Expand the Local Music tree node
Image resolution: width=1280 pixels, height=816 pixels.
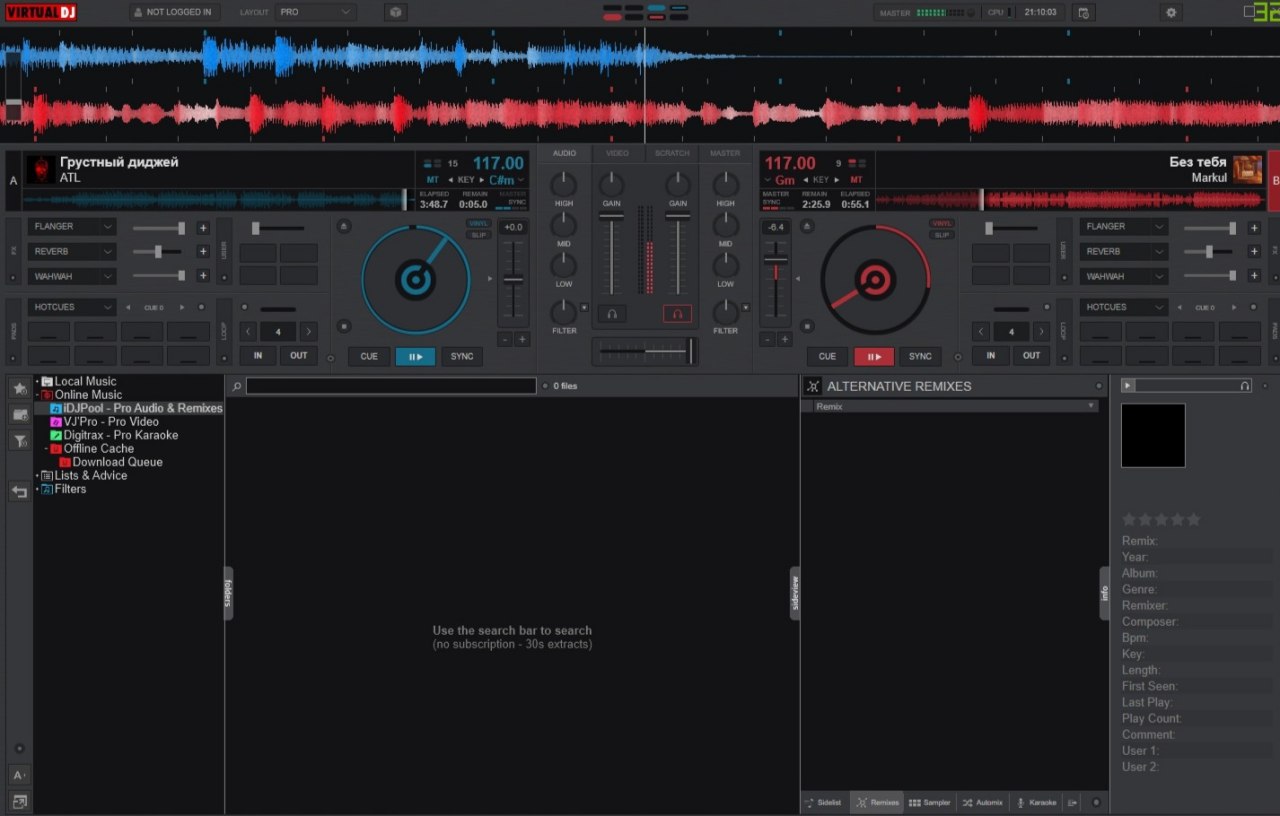pyautogui.click(x=38, y=381)
